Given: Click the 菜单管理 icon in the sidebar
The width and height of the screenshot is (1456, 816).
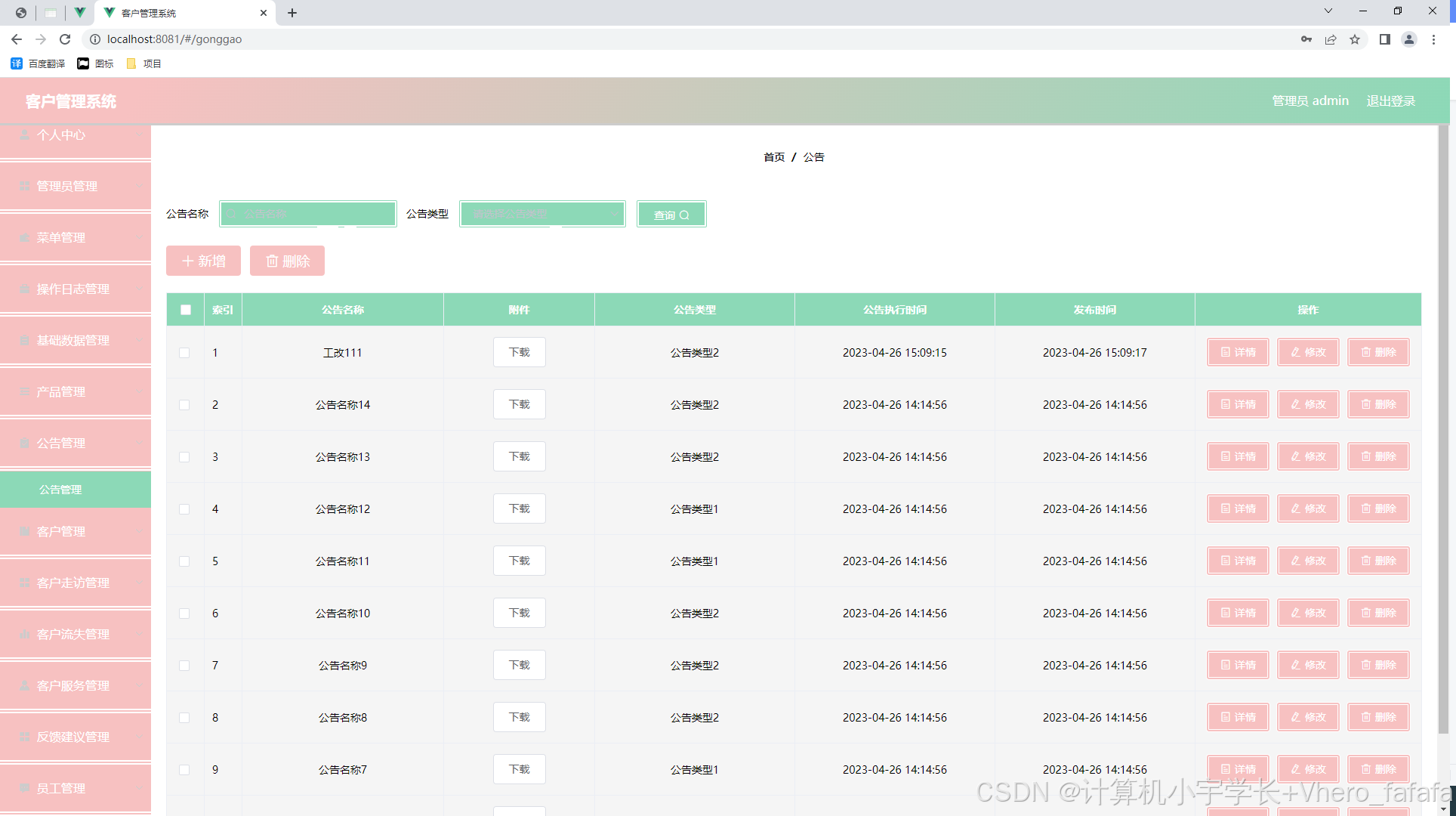Looking at the screenshot, I should tap(25, 237).
